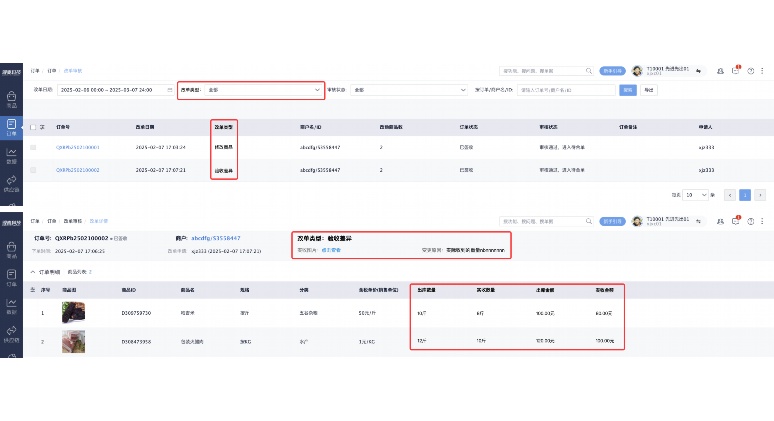Screen dimensions: 774x421
Task: Open order link QXRPb2502100002 in the list
Action: [x=77, y=170]
